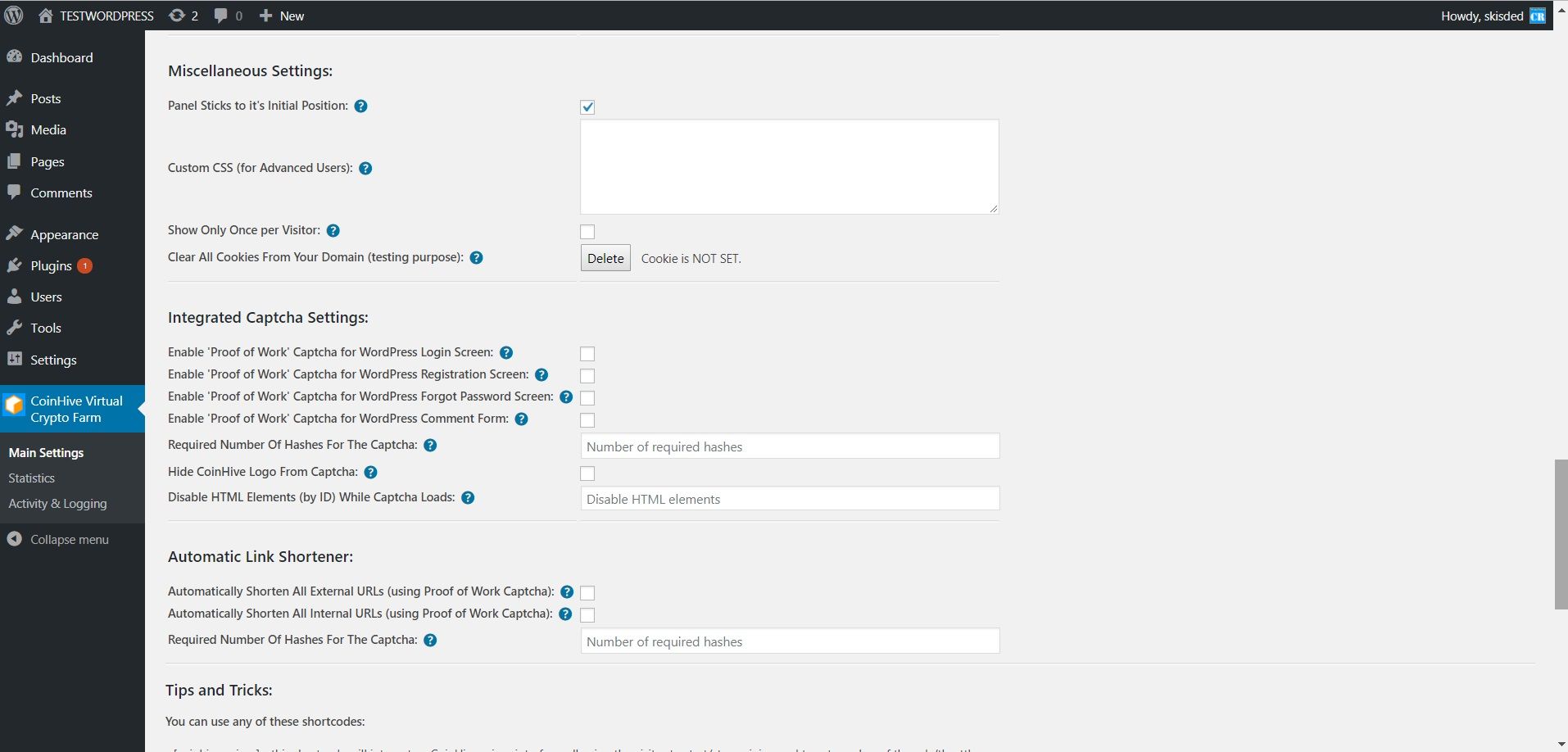This screenshot has height=752, width=1568.
Task: Click the WordPress logo icon
Action: (x=14, y=16)
